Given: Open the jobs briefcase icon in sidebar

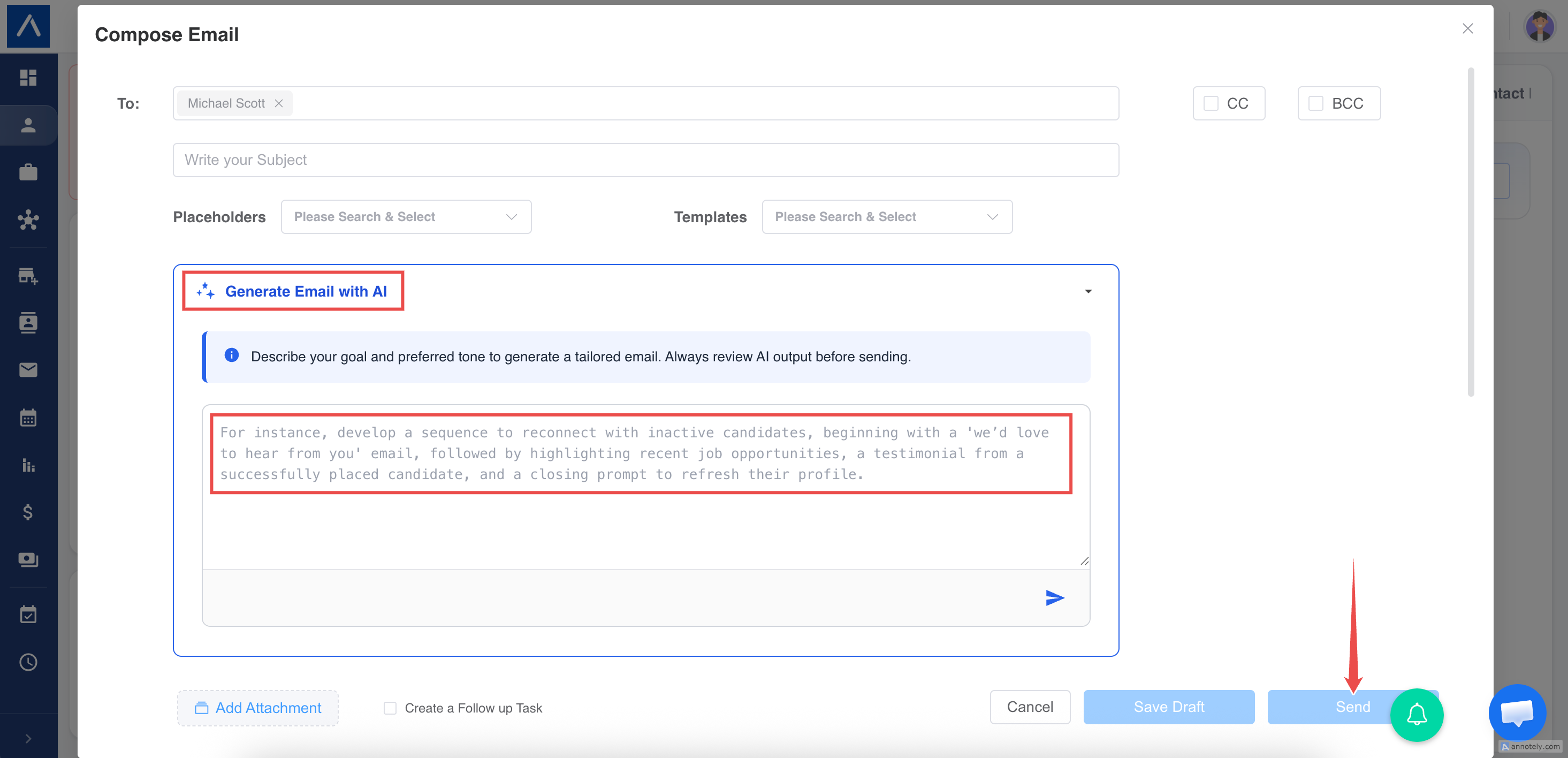Looking at the screenshot, I should click(28, 172).
